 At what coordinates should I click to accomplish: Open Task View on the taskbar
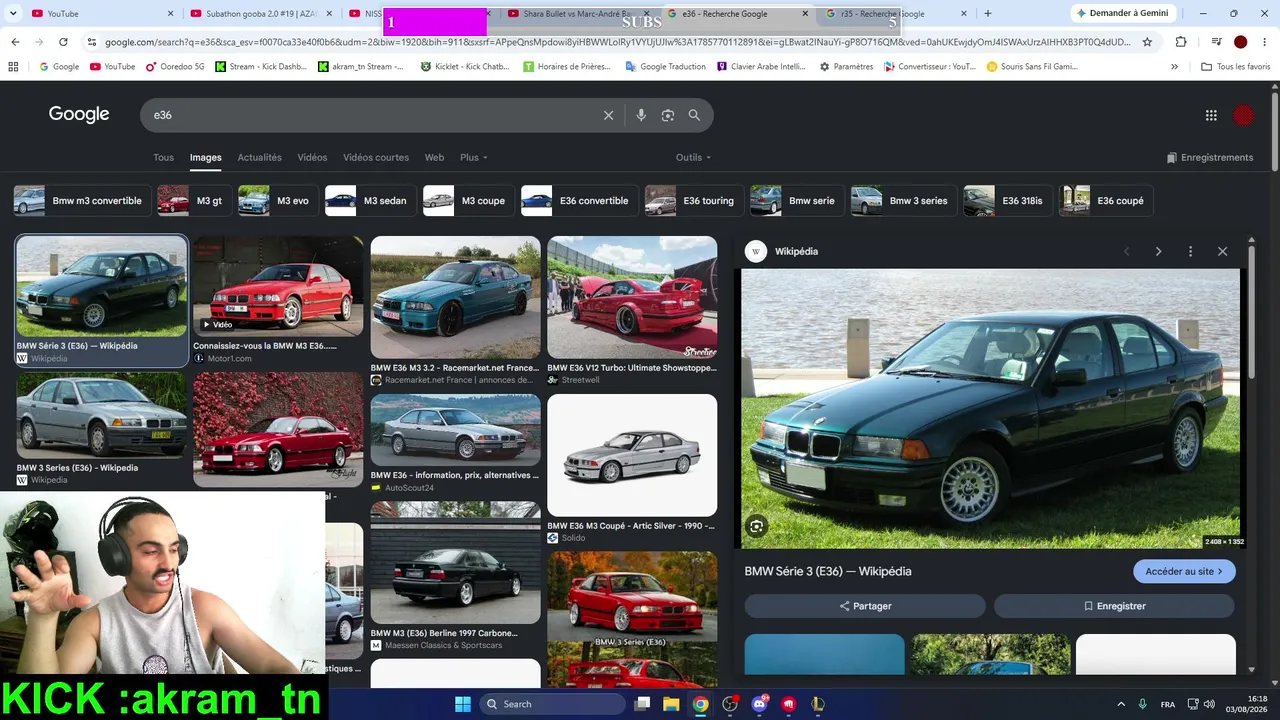point(642,704)
